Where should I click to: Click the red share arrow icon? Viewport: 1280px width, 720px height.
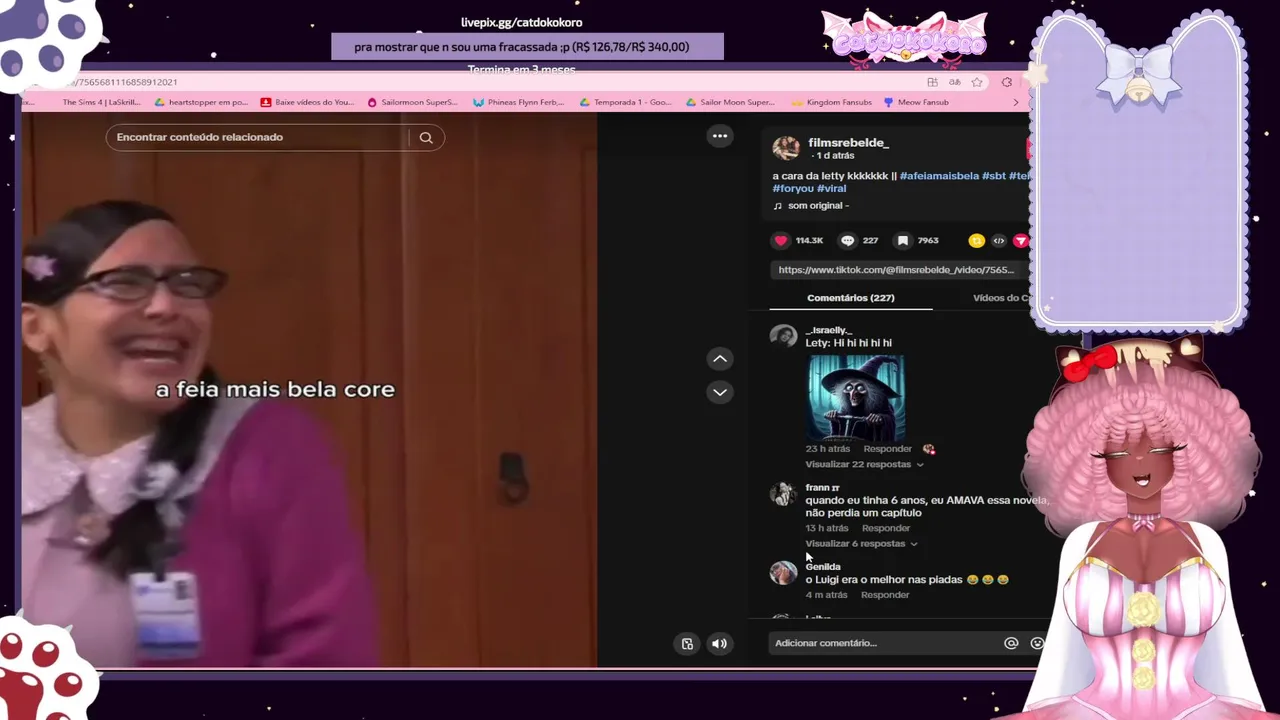pos(1021,241)
